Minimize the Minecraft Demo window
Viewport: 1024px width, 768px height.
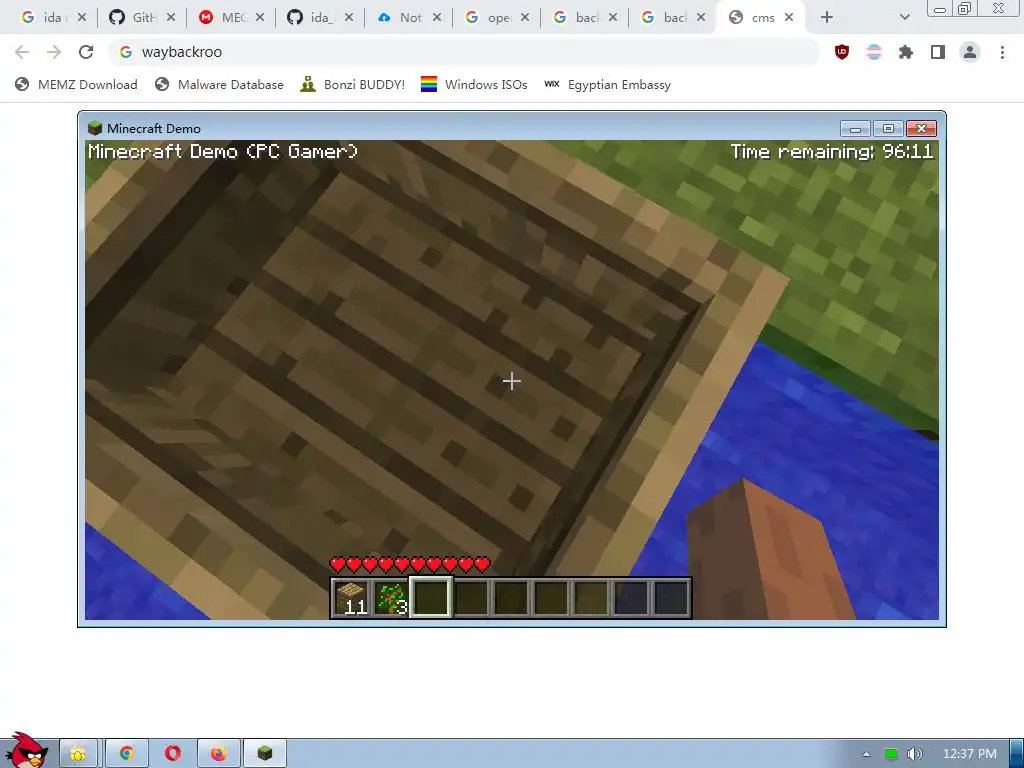click(855, 129)
